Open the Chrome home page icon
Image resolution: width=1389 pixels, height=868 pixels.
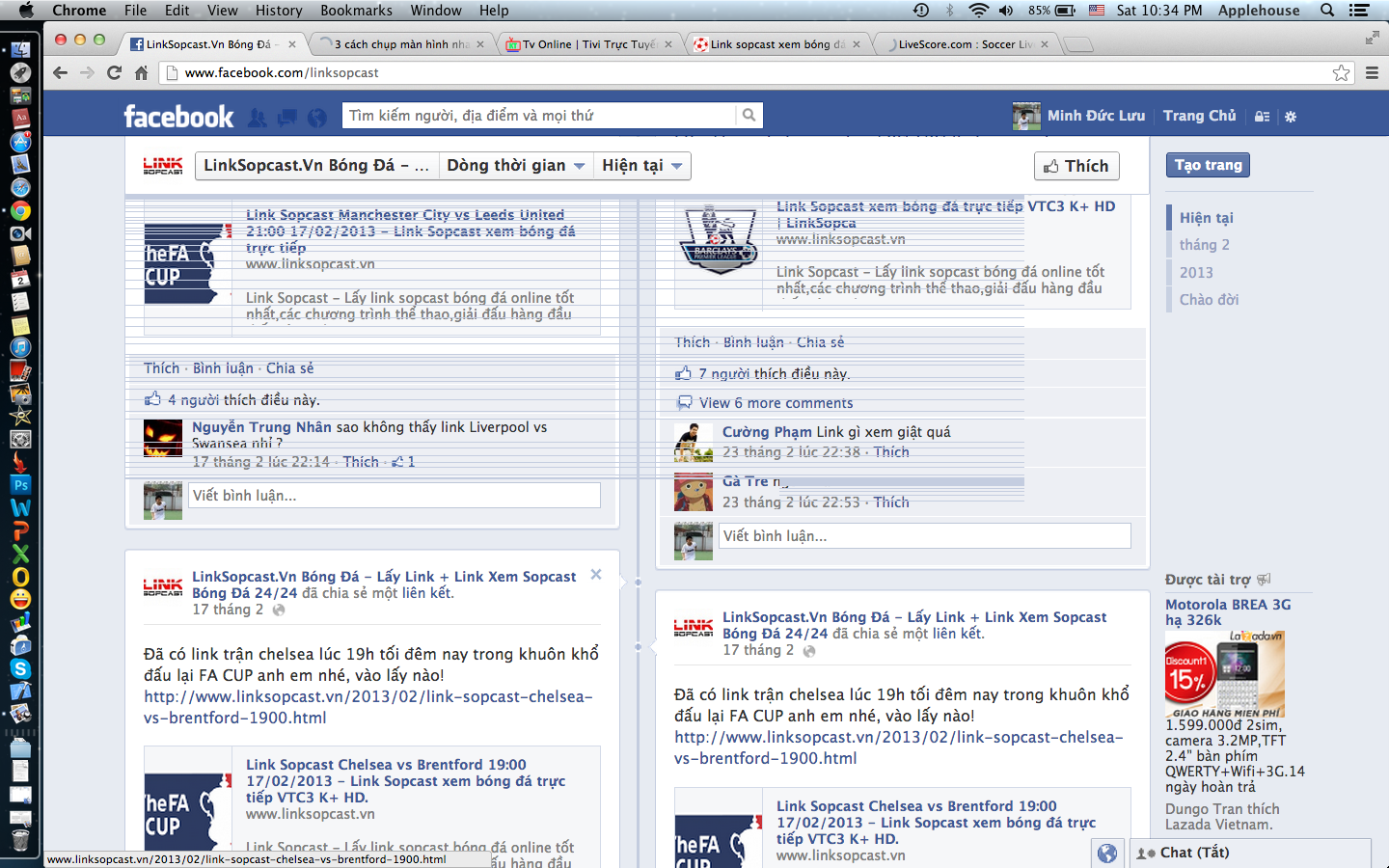(x=141, y=73)
